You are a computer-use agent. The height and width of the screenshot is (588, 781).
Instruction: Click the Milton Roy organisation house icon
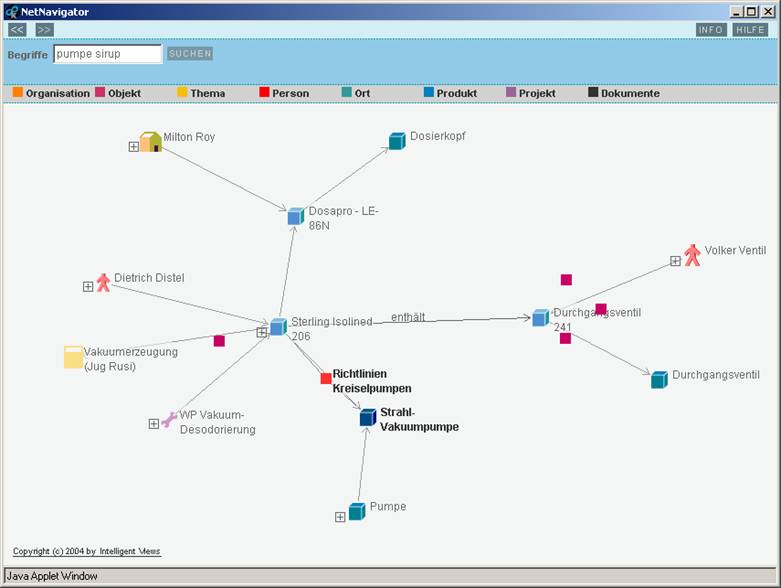coord(150,142)
